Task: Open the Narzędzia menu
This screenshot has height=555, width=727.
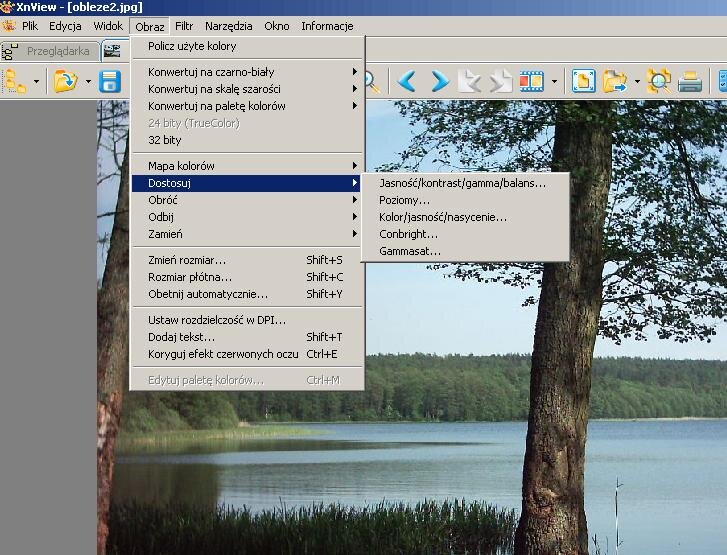Action: click(x=229, y=26)
